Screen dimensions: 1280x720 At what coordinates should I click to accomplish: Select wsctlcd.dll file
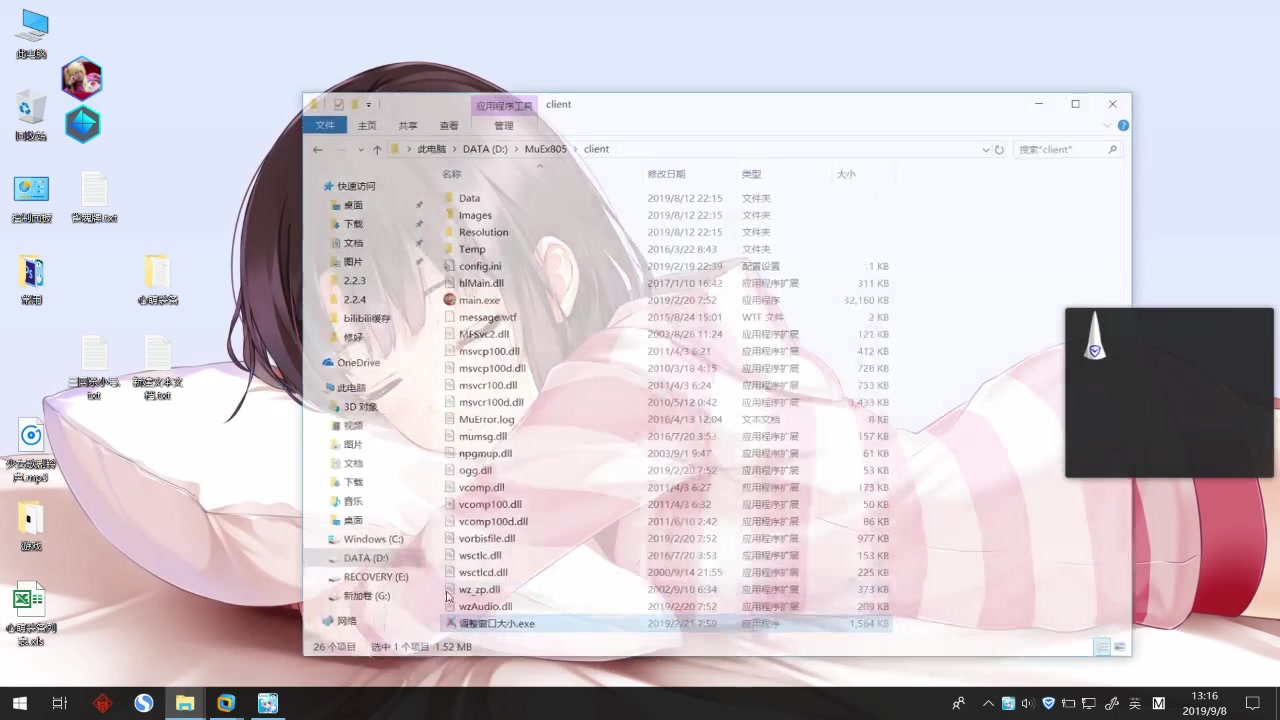[483, 572]
